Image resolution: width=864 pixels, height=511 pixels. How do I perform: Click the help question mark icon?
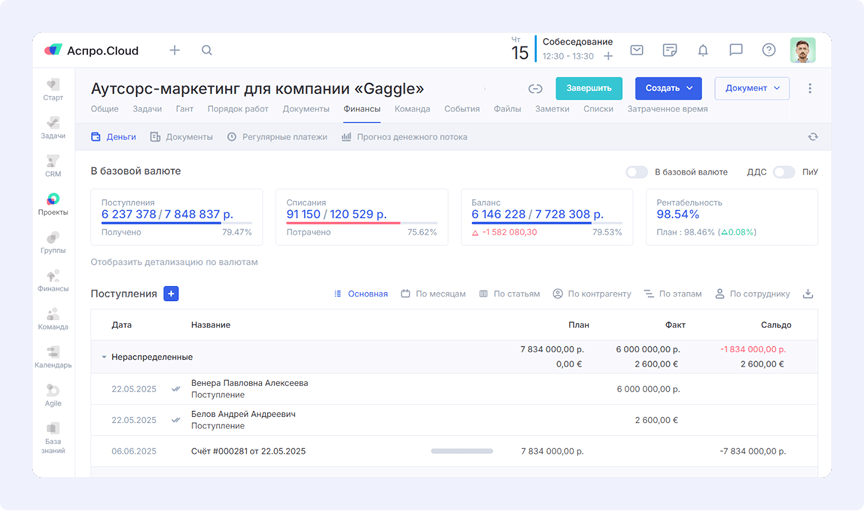769,50
